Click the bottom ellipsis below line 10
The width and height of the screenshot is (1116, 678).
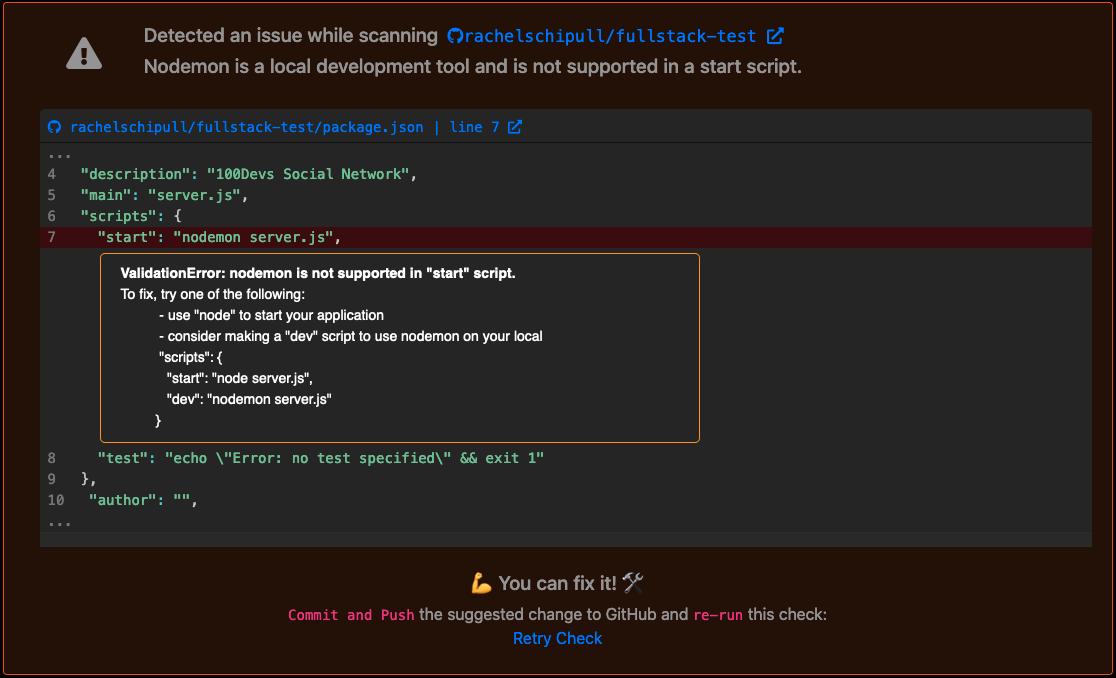59,522
